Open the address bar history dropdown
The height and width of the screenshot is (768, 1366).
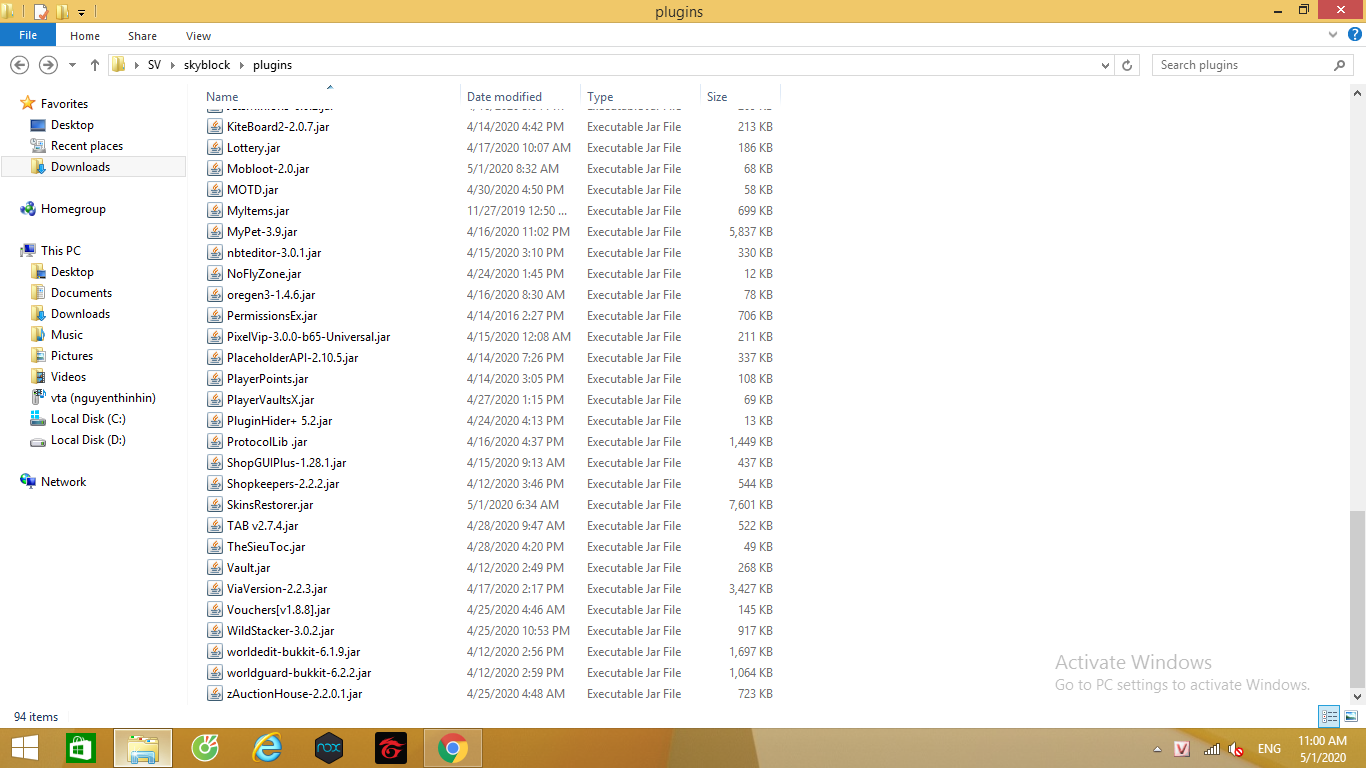pos(1105,65)
